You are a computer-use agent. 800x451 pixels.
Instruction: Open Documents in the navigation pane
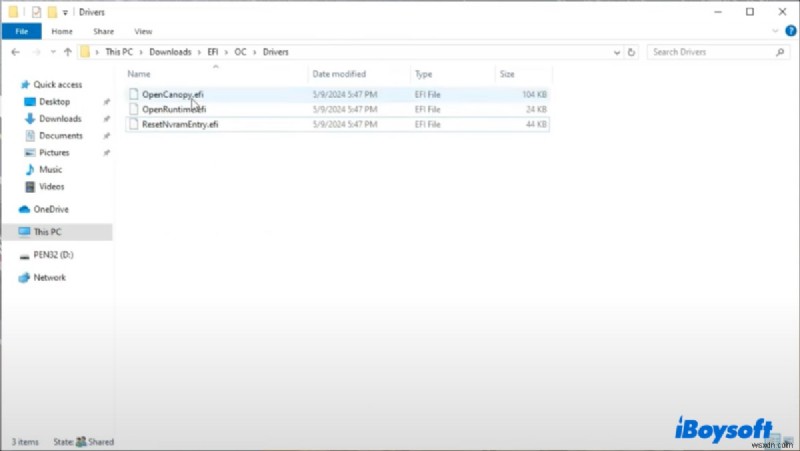pos(61,136)
